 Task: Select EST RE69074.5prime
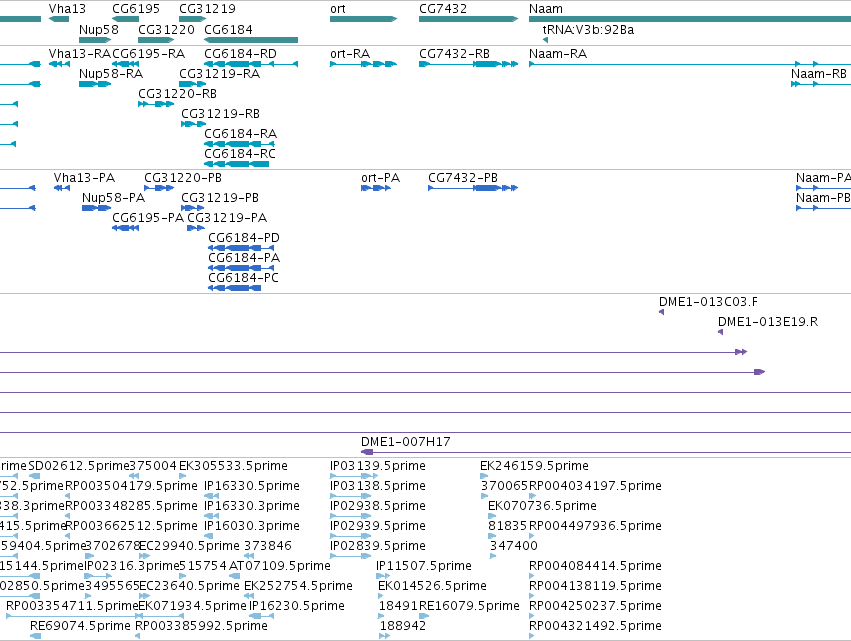pyautogui.click(x=35, y=636)
